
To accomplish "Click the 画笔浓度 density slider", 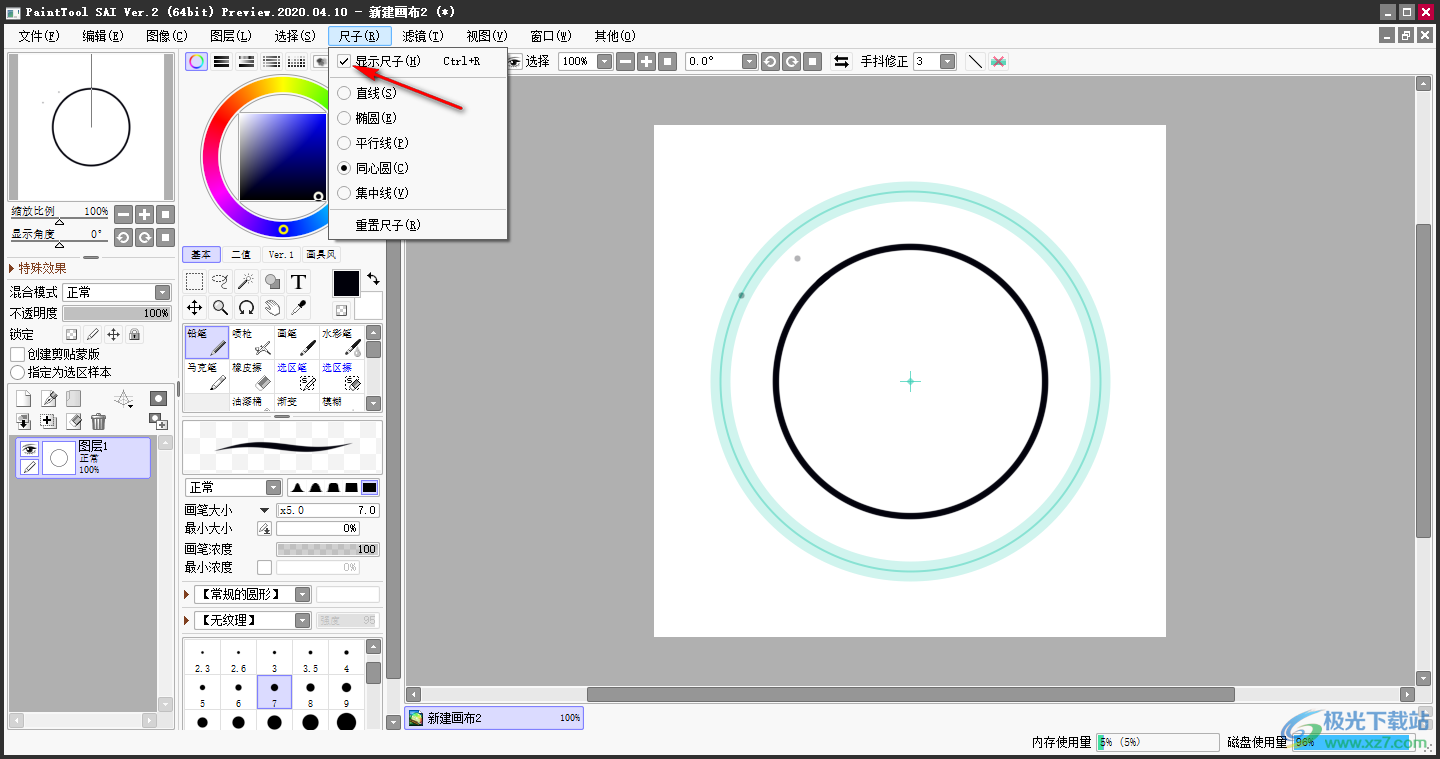I will pyautogui.click(x=328, y=549).
